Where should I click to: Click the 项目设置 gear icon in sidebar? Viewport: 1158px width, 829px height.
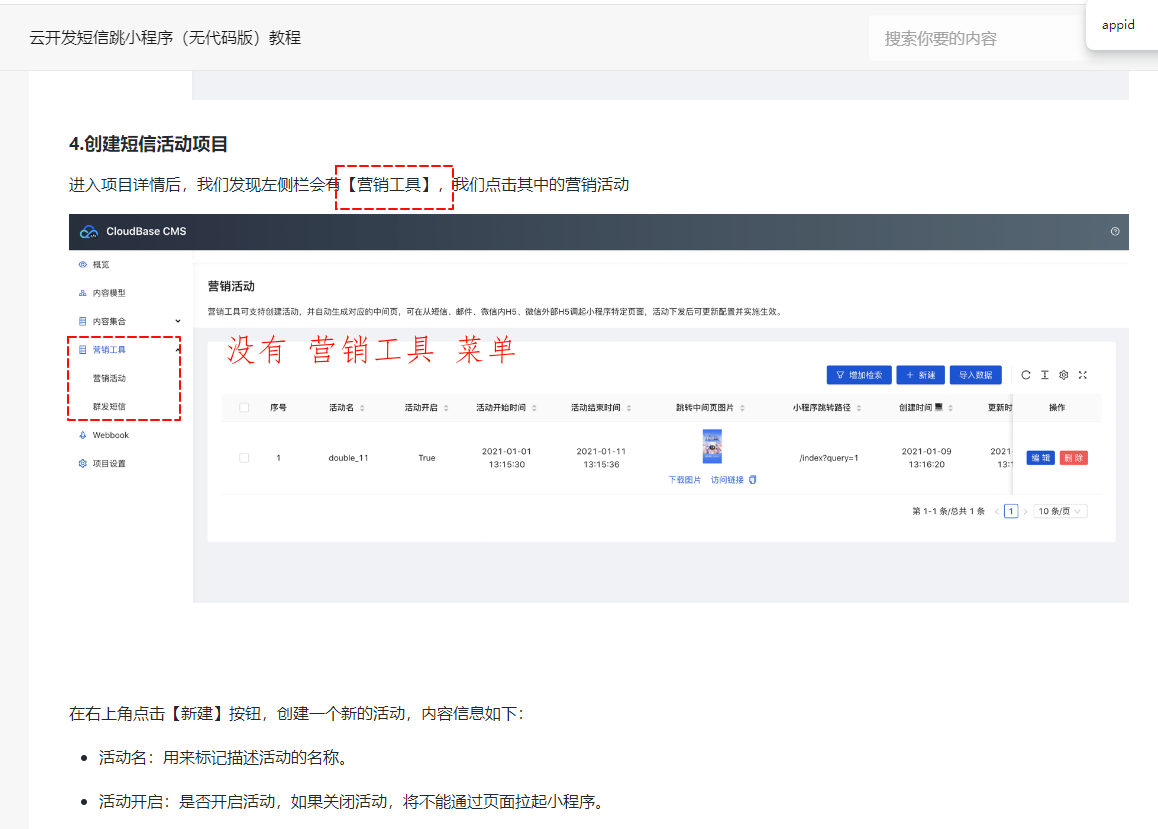click(x=83, y=464)
